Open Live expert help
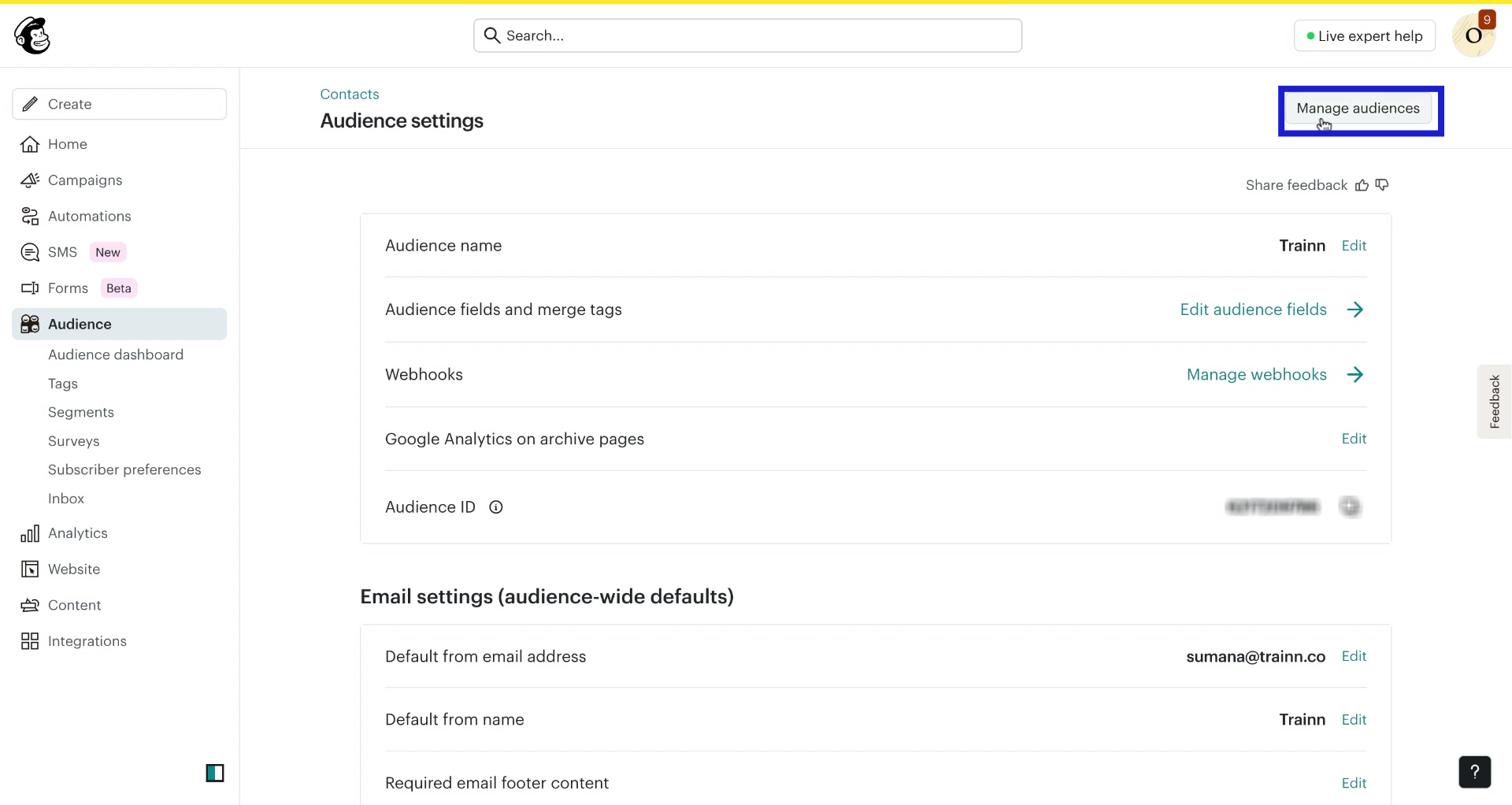Screen dimensions: 1512x805 [x=1365, y=35]
